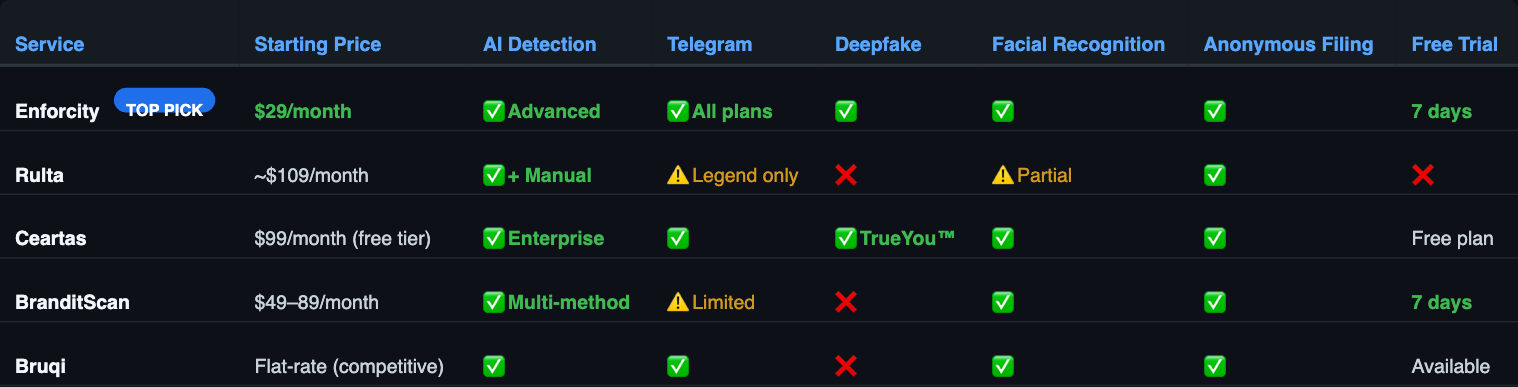Image resolution: width=1518 pixels, height=387 pixels.
Task: Click Enforcity's Anonymous Filing green checkmark
Action: tap(1215, 111)
